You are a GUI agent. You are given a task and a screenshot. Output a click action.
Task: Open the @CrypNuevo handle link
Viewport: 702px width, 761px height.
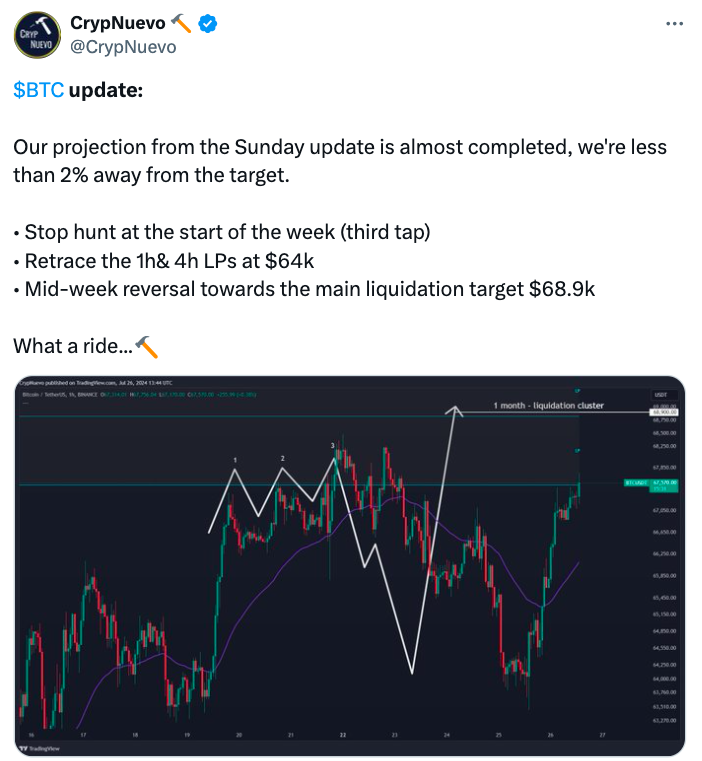[123, 47]
